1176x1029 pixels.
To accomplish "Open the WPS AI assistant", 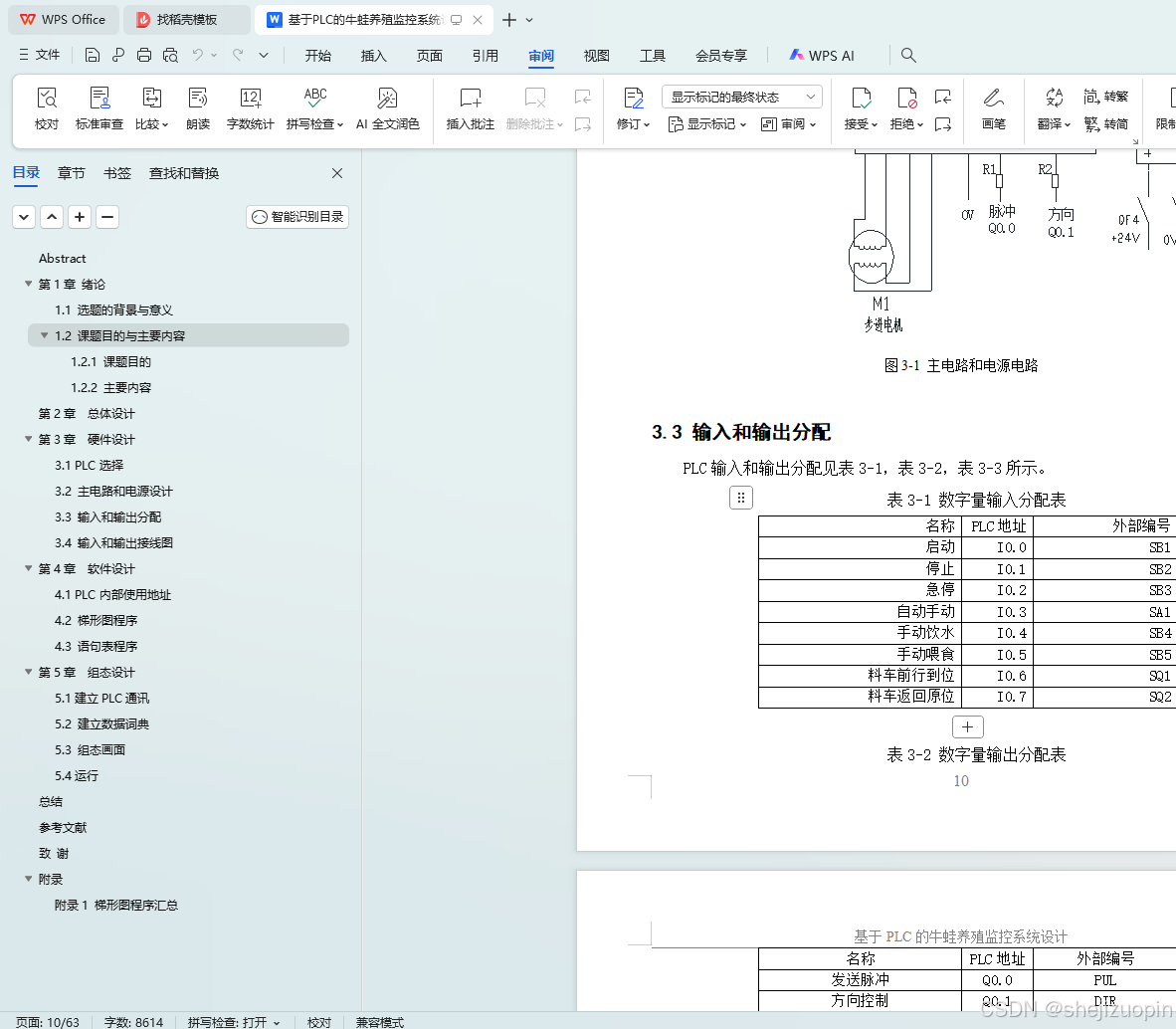I will coord(821,56).
